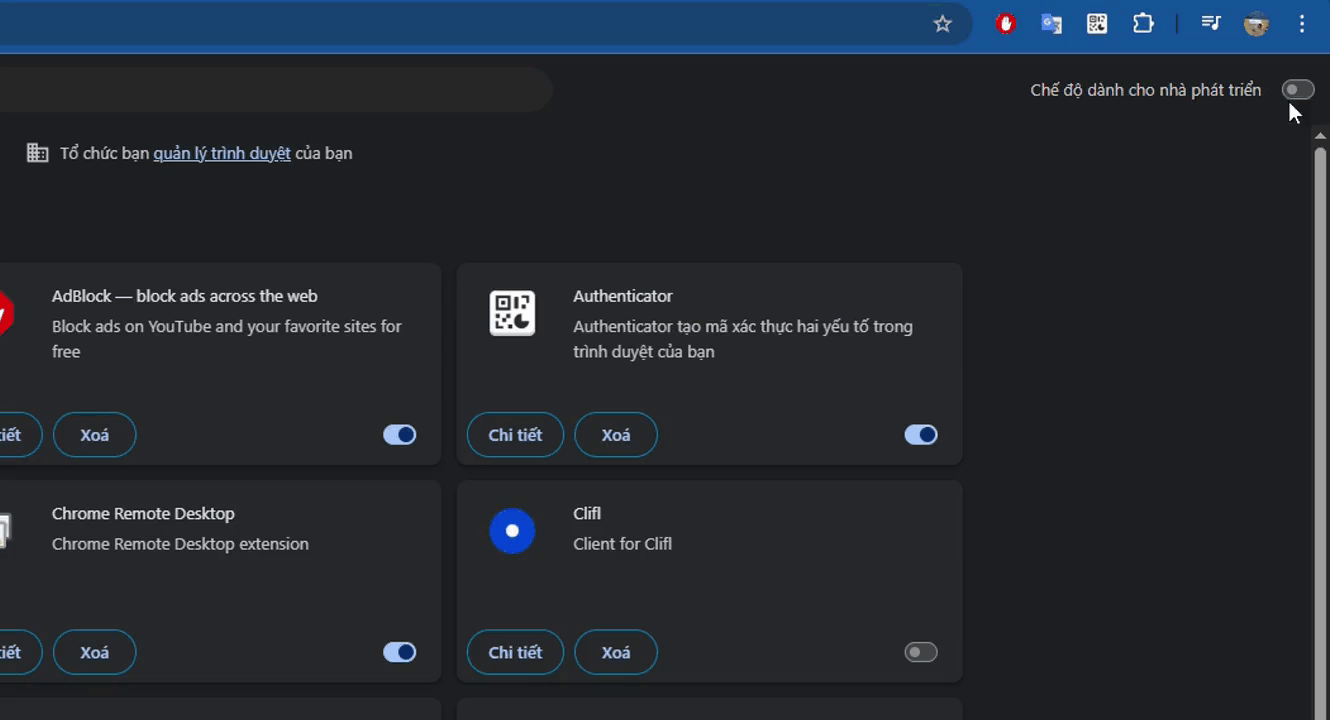Click the organization building icon near management notice

pos(38,152)
